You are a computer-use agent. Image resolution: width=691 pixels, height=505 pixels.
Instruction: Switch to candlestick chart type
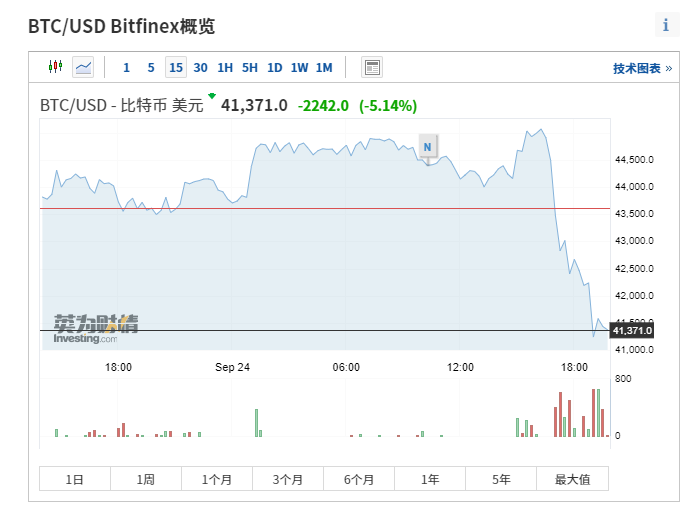coord(55,67)
